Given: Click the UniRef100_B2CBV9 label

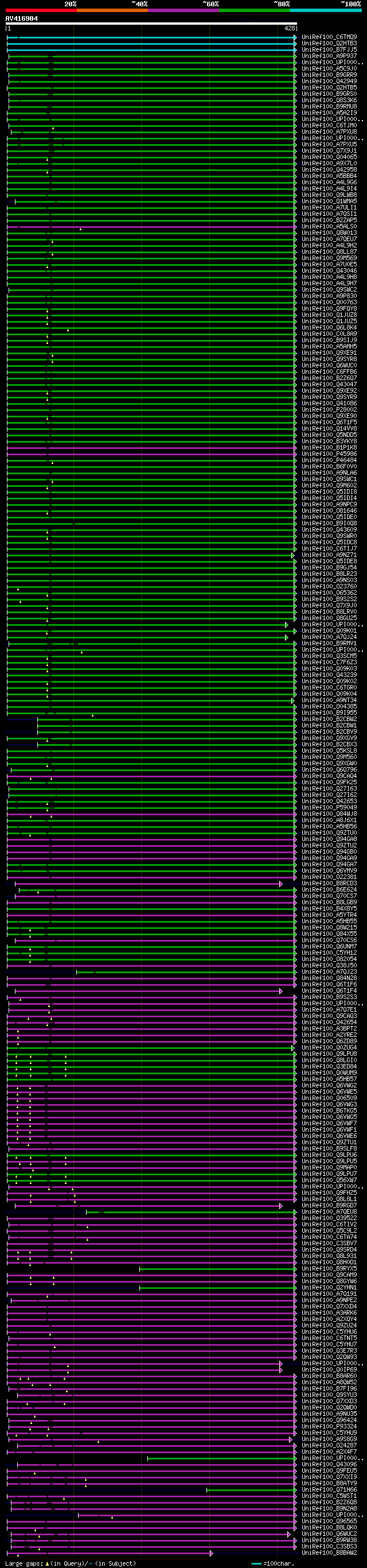Looking at the screenshot, I should 329,731.
